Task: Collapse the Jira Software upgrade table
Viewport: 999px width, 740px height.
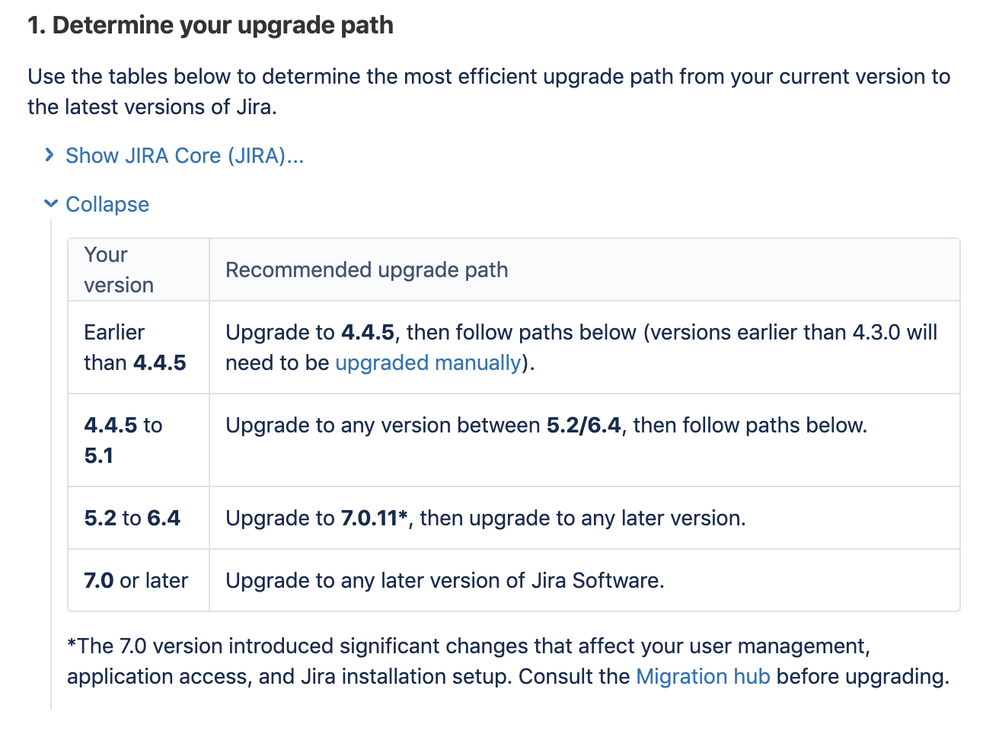Action: [x=107, y=204]
